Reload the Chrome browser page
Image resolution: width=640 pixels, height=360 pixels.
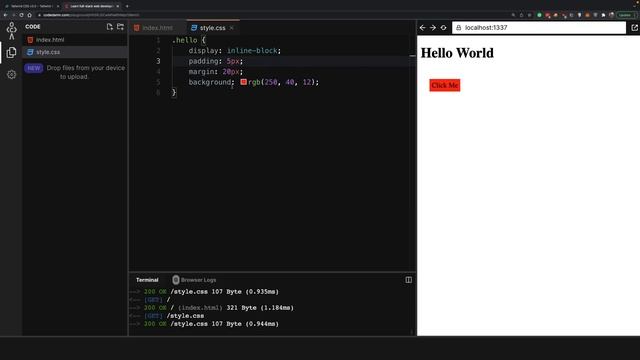point(21,15)
